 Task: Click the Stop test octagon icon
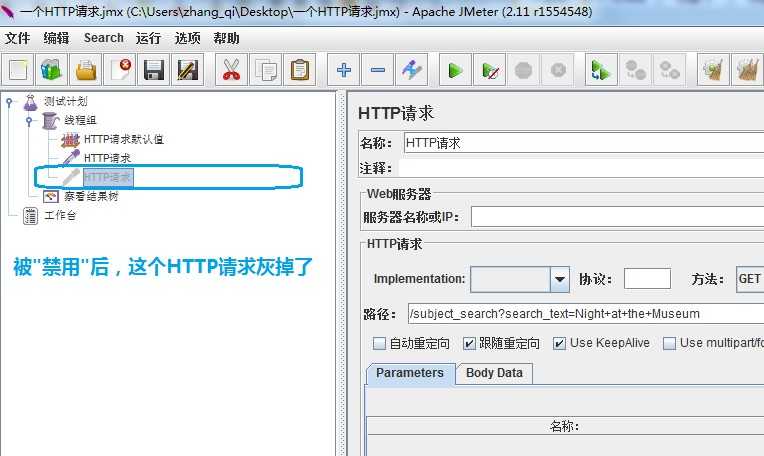pyautogui.click(x=524, y=70)
